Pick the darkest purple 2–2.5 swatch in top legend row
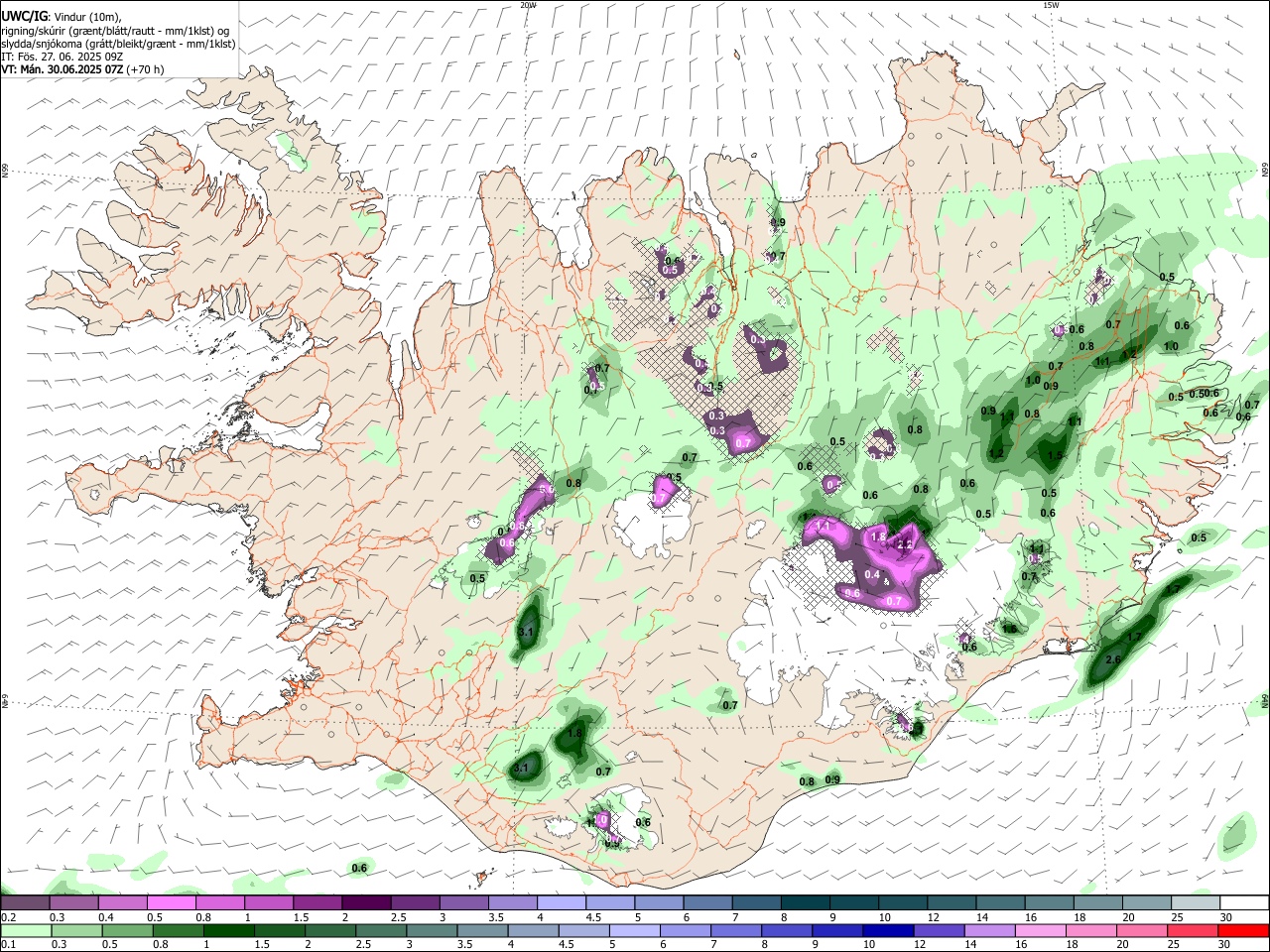This screenshot has height=952, width=1270. point(366,903)
